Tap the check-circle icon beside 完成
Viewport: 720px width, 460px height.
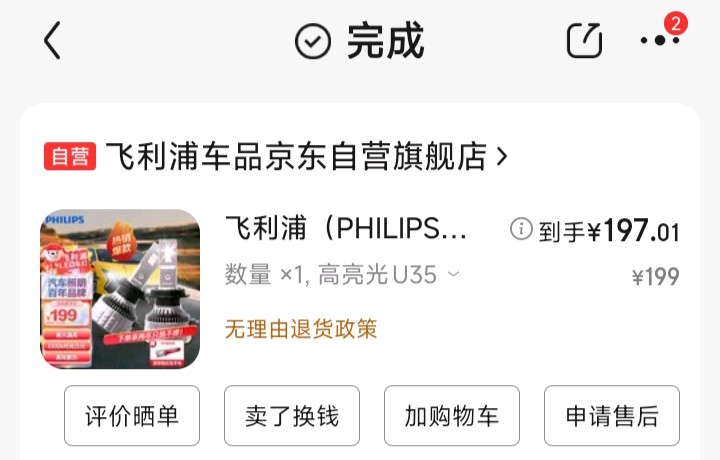point(312,41)
